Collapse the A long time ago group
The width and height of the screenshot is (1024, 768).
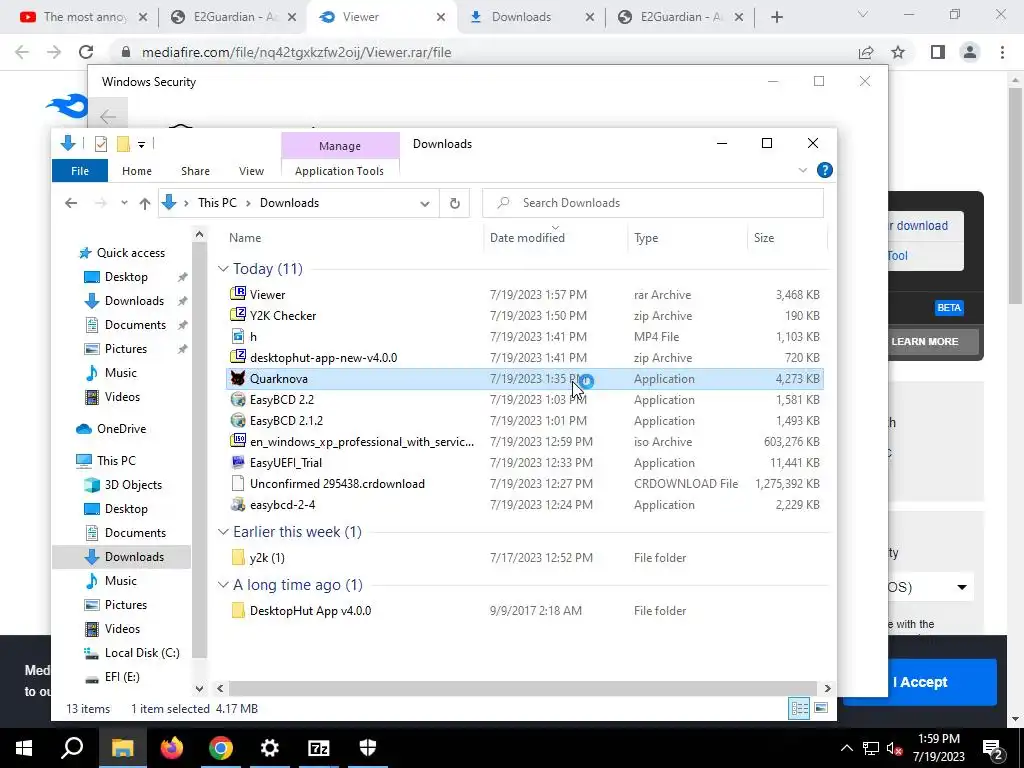(223, 585)
